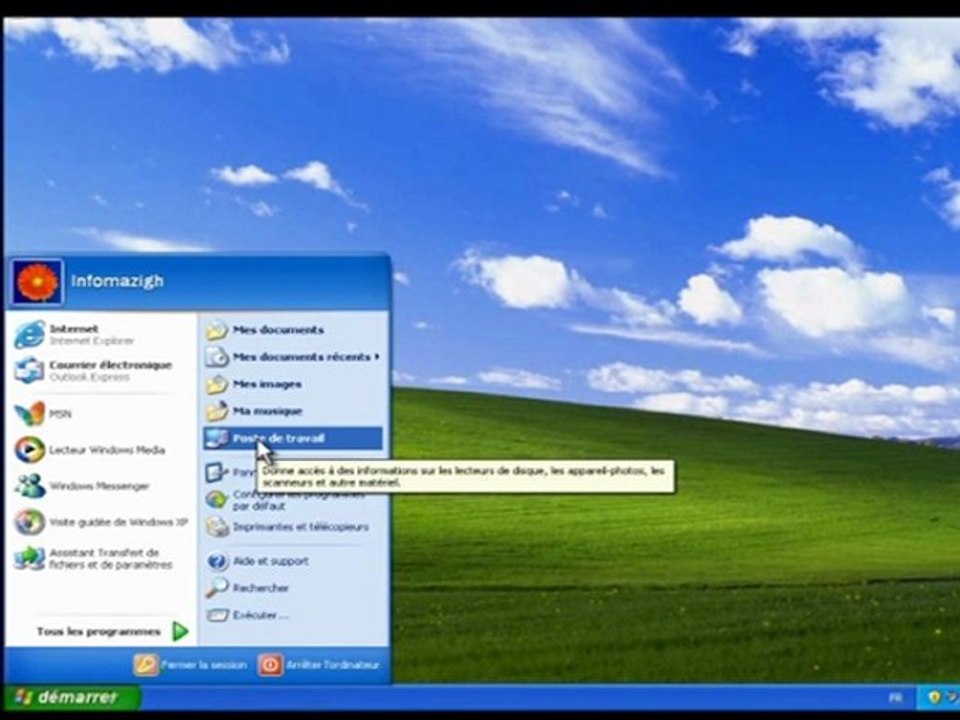Click the FR language indicator
Image resolution: width=960 pixels, height=720 pixels.
(x=895, y=697)
